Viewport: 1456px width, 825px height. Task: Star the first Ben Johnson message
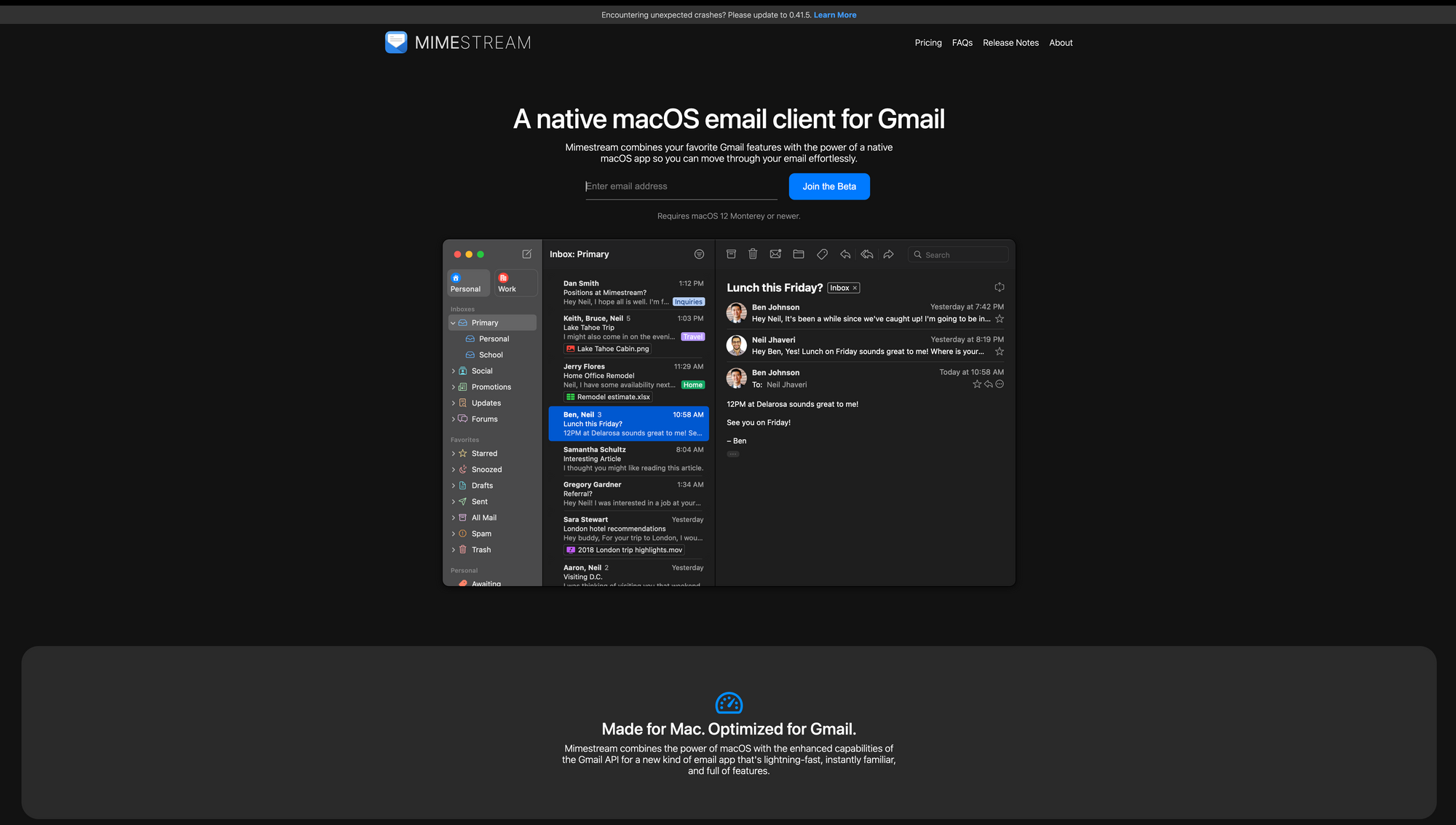click(1000, 319)
